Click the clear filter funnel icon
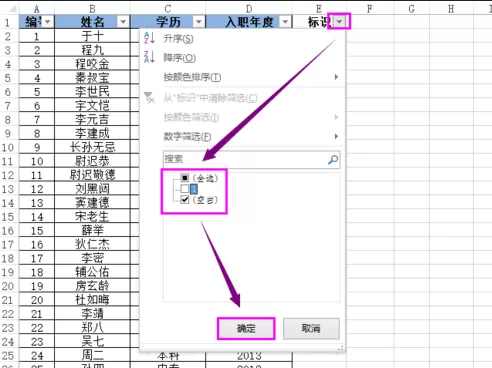This screenshot has height=368, width=492. pos(149,98)
